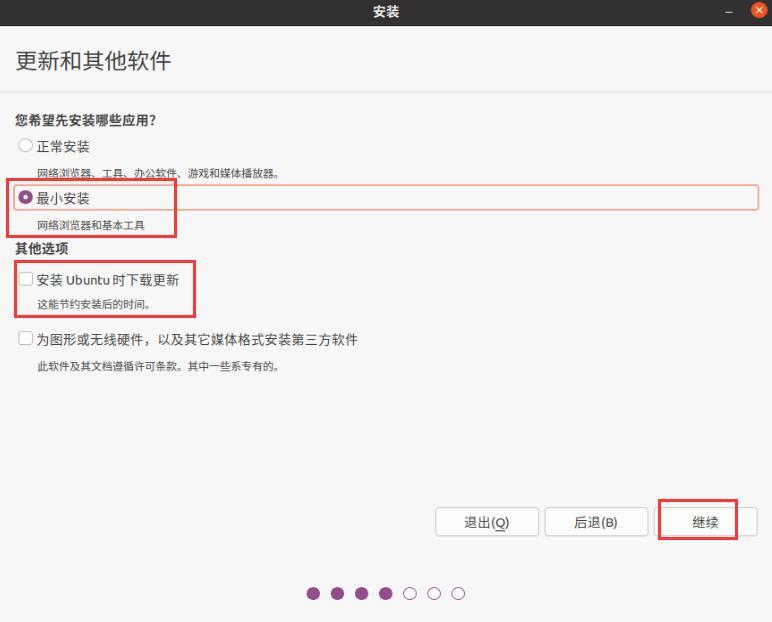Viewport: 772px width, 622px height.
Task: Select the 正常安装 radio button
Action: click(x=25, y=146)
